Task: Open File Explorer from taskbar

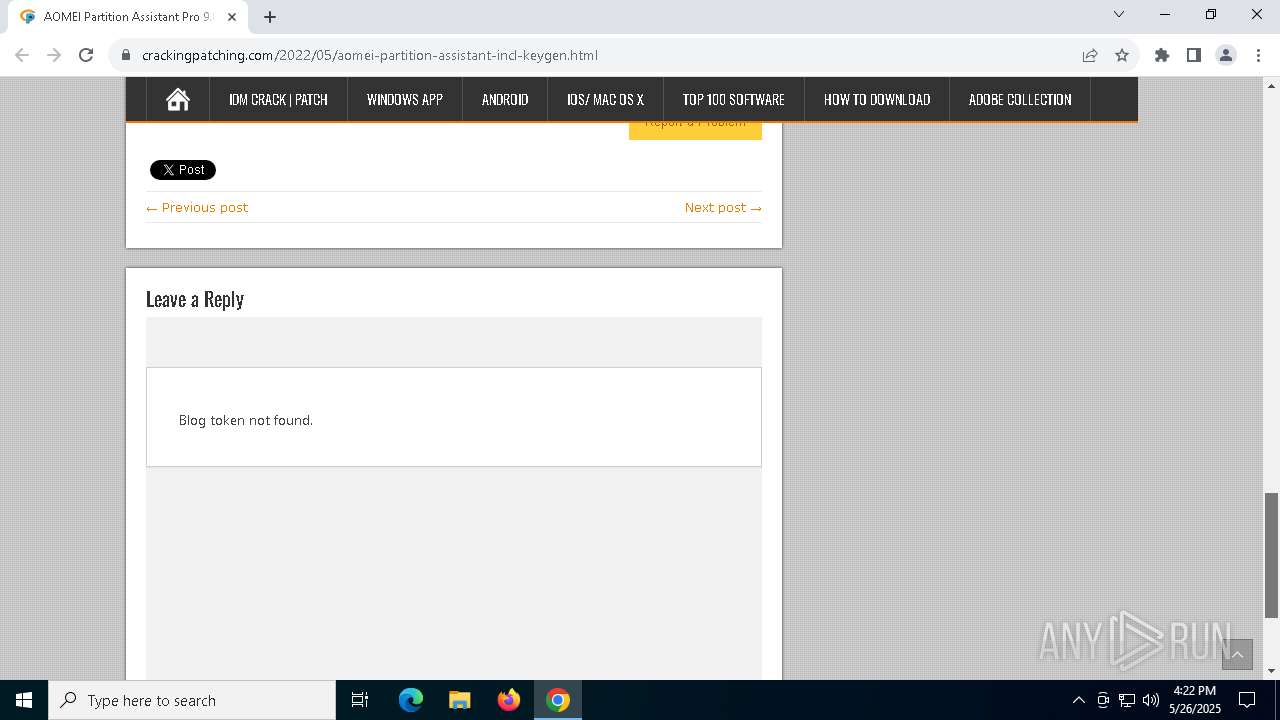Action: tap(460, 700)
